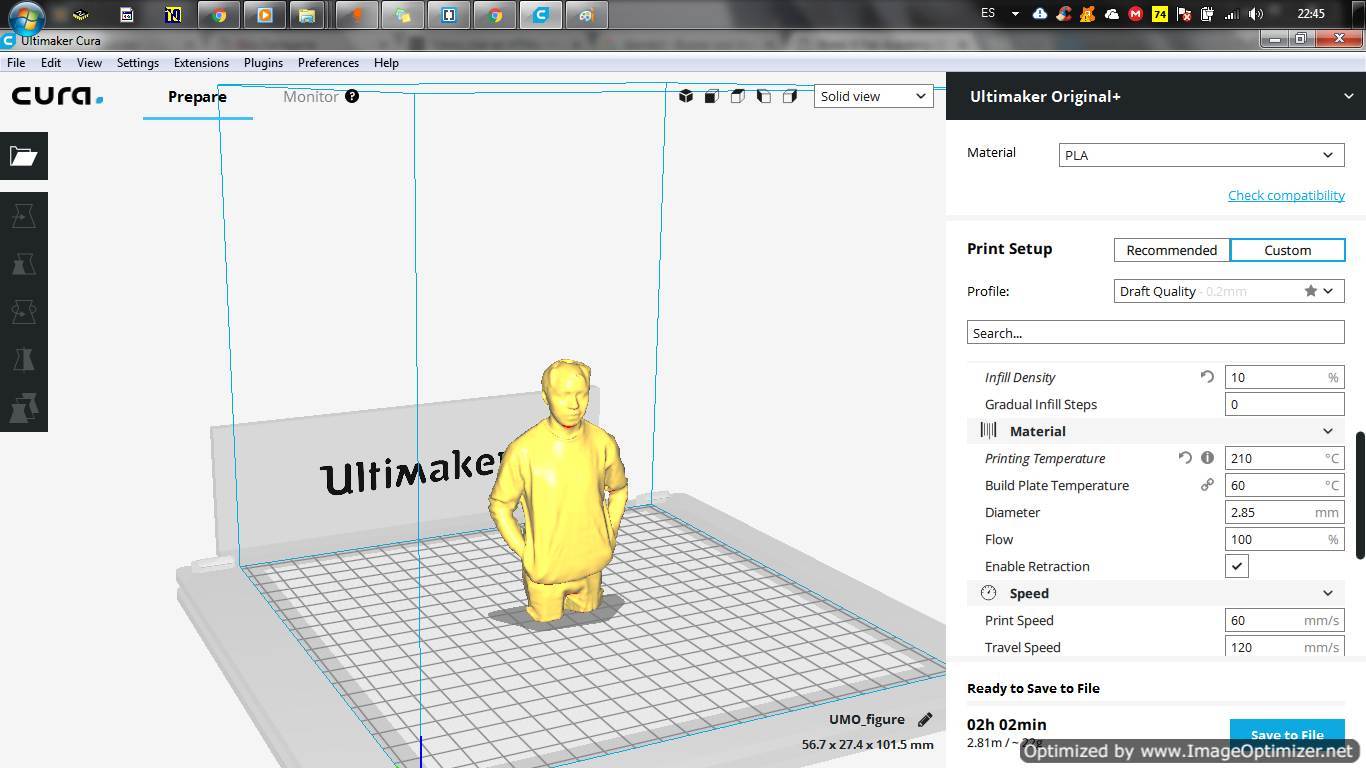Viewport: 1366px width, 768px height.
Task: Open the Material PLA dropdown
Action: 1201,155
